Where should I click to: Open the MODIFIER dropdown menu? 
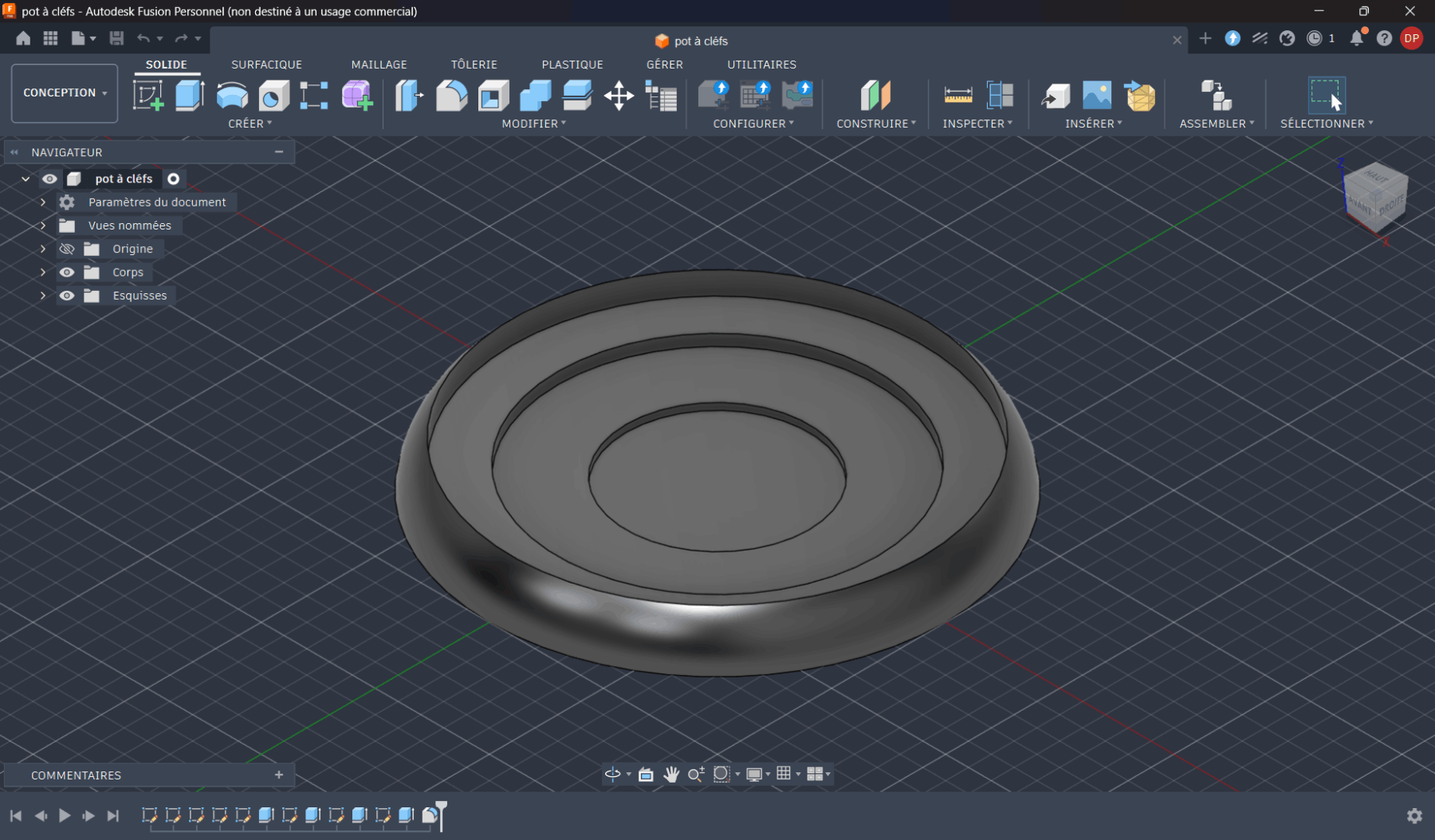coord(534,124)
